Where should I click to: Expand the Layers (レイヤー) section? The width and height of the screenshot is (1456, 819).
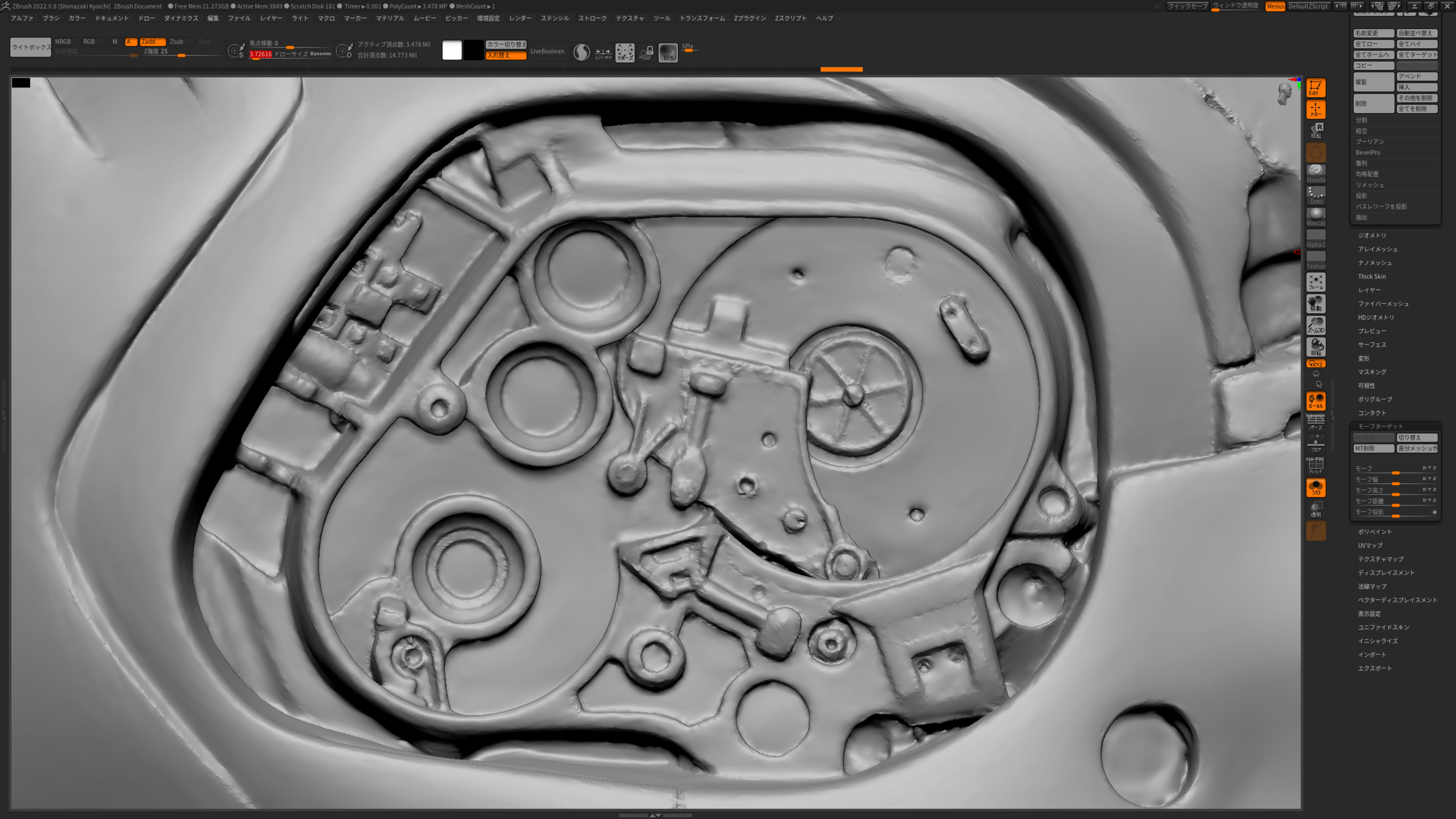click(1369, 290)
